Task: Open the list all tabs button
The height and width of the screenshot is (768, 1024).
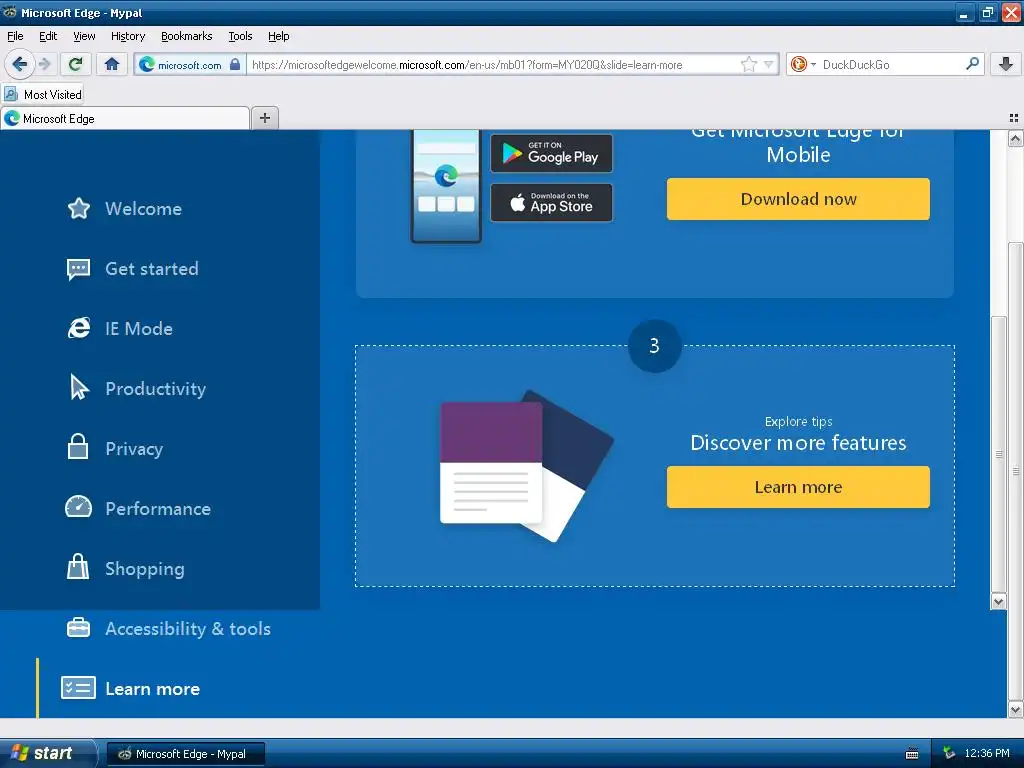Action: click(1014, 118)
